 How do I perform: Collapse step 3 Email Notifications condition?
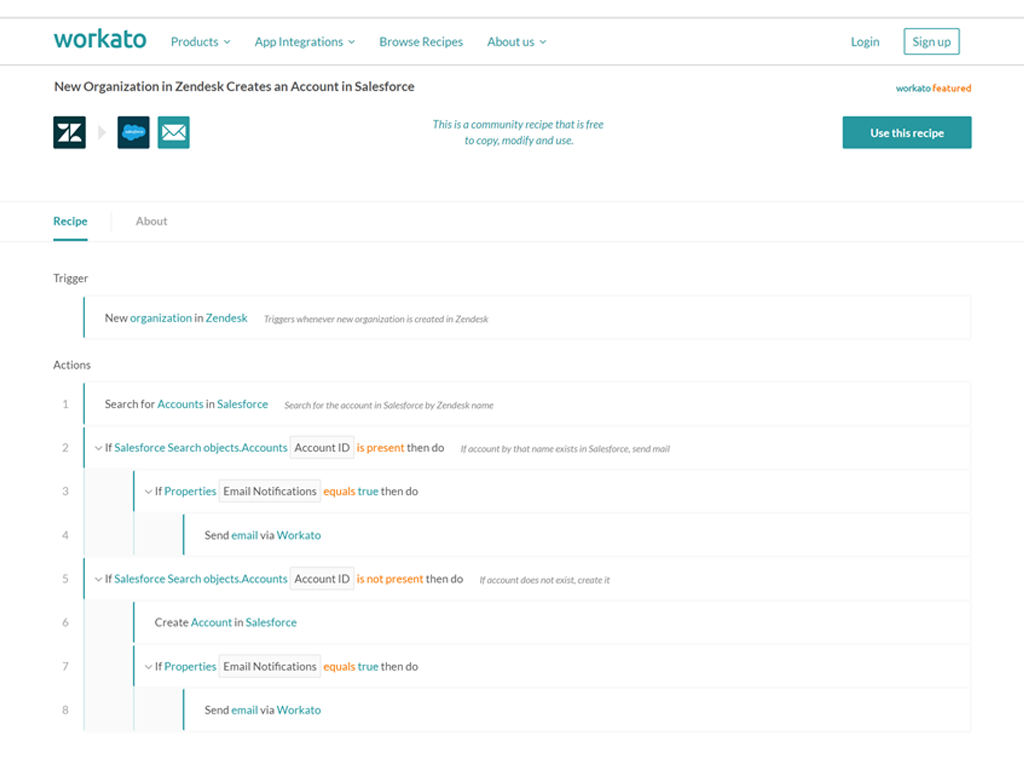pyautogui.click(x=148, y=492)
